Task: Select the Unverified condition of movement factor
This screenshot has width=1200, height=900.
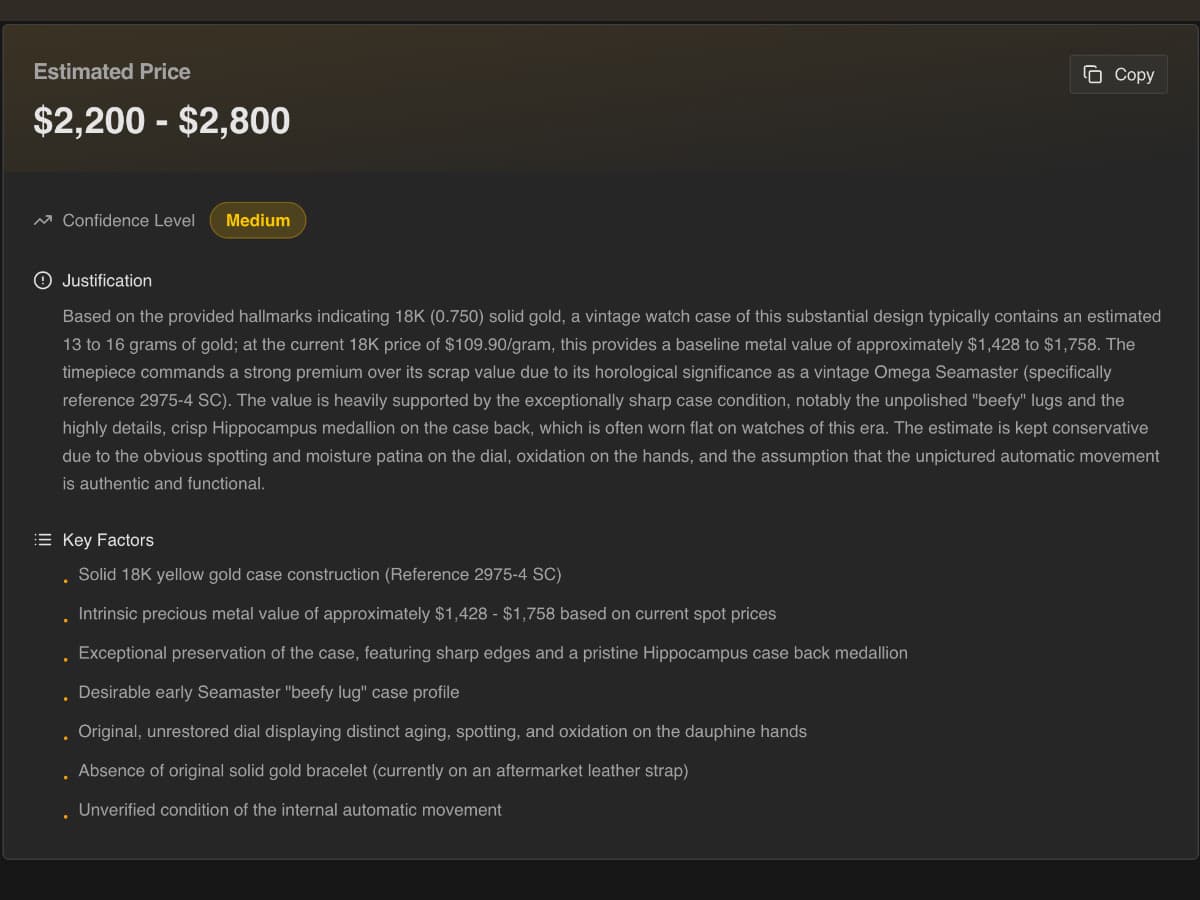Action: pyautogui.click(x=290, y=810)
